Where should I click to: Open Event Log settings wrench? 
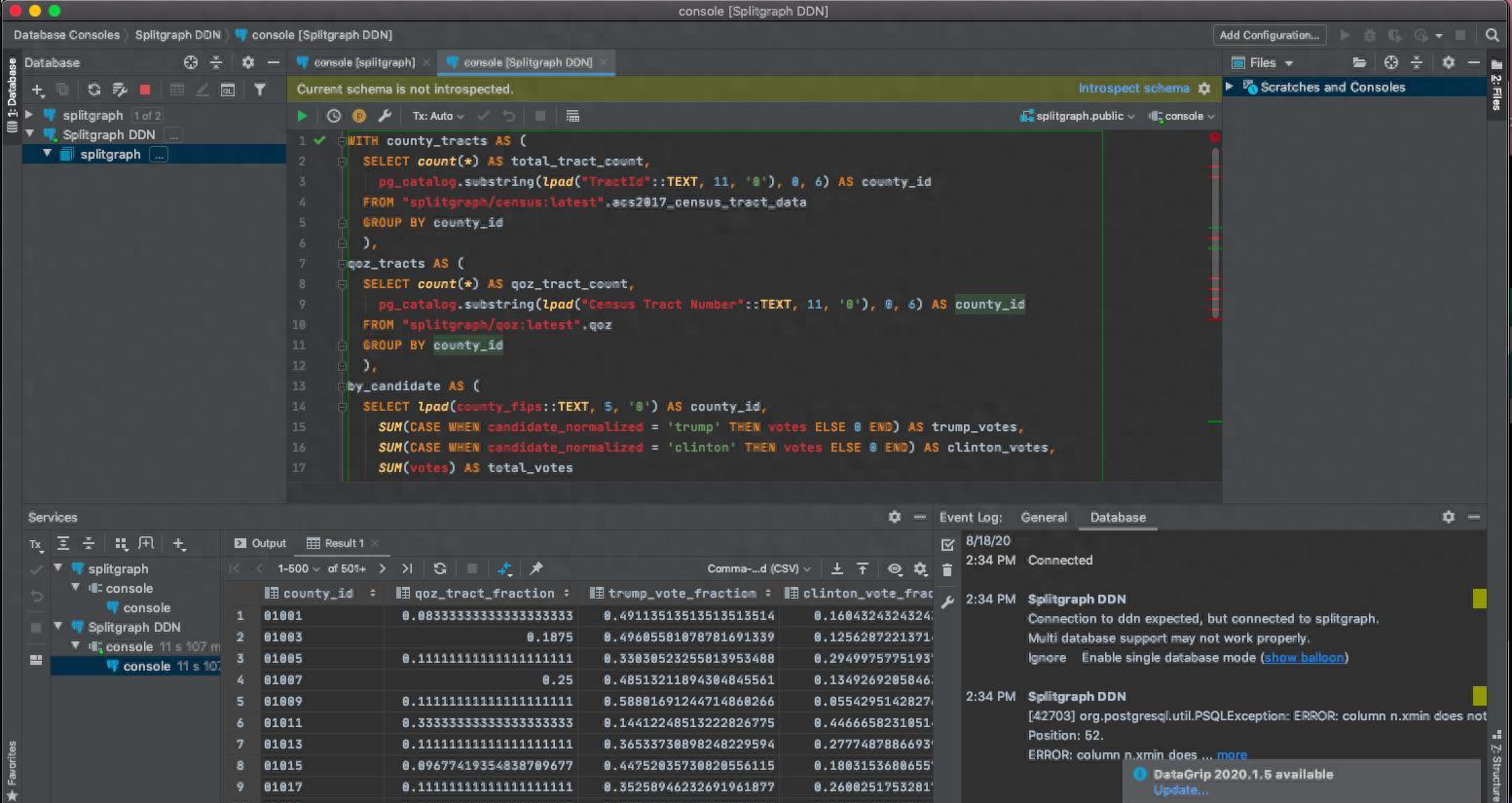tap(947, 602)
